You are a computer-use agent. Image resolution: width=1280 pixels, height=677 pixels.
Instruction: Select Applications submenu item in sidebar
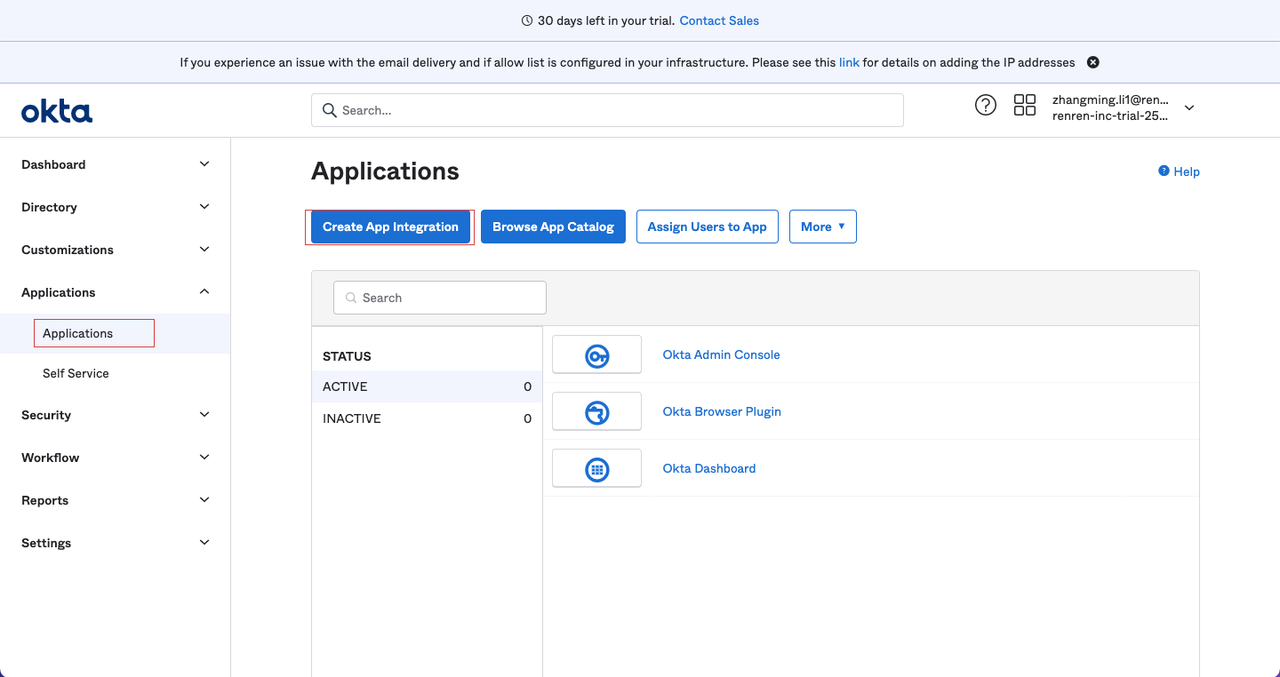[x=78, y=333]
